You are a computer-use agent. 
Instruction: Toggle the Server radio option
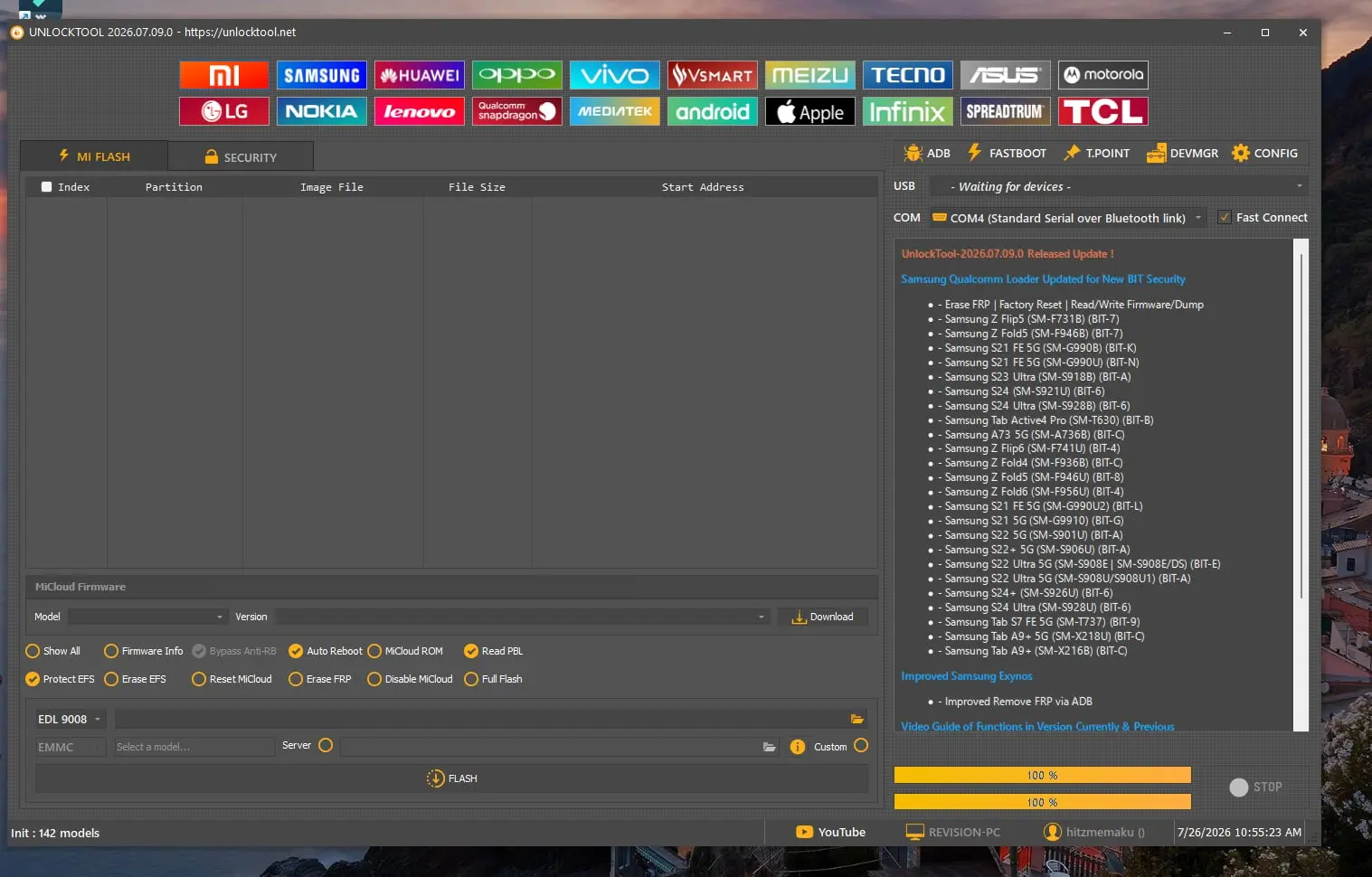[326, 745]
